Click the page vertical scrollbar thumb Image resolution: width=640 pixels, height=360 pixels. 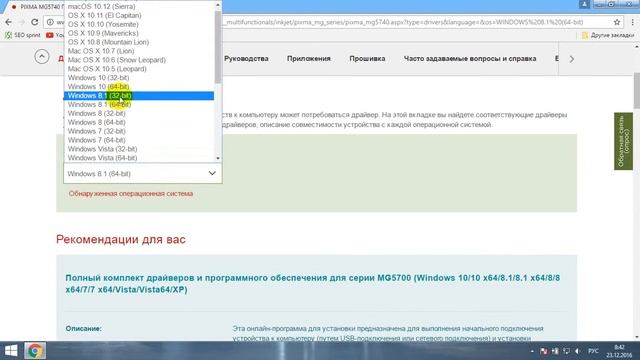(636, 91)
